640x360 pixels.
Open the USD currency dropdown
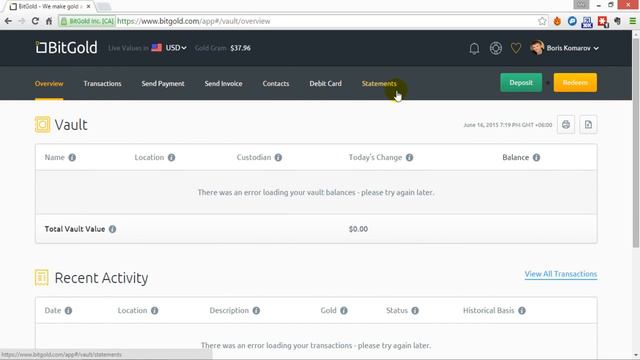click(176, 48)
